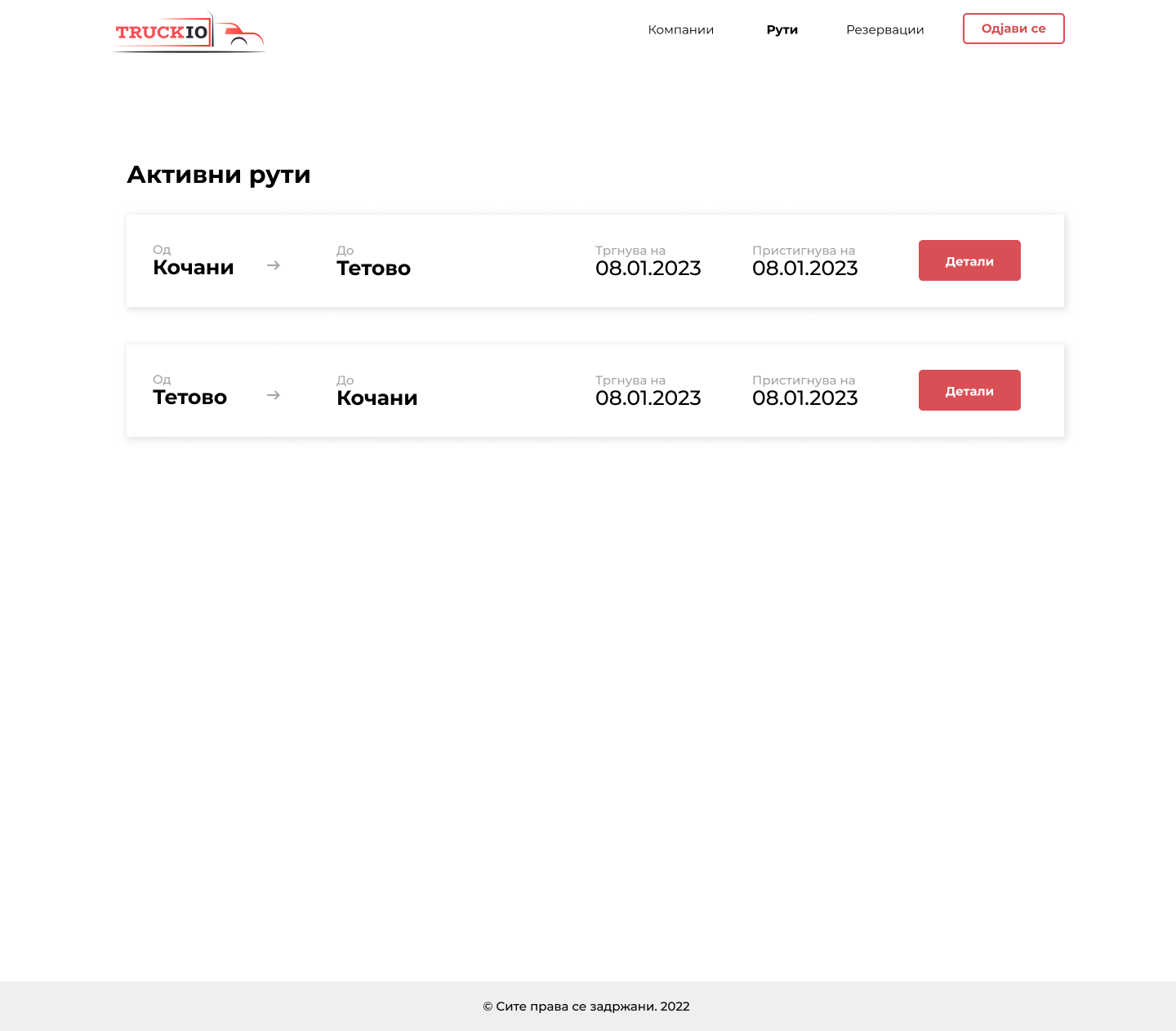Open Детали for the Тетово to Кочани route
This screenshot has height=1031, width=1176.
pyautogui.click(x=969, y=390)
